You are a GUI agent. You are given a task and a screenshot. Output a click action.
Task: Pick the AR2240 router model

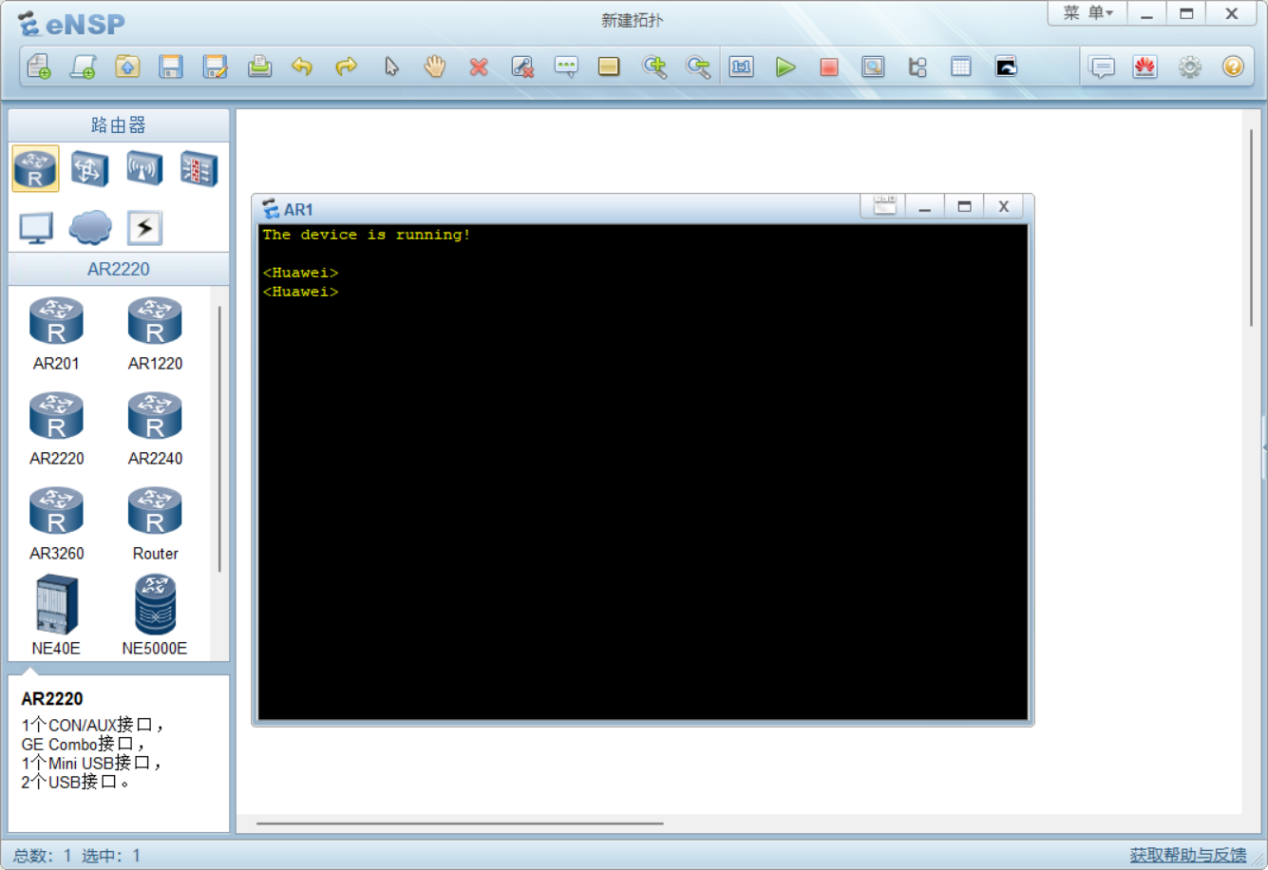(155, 429)
